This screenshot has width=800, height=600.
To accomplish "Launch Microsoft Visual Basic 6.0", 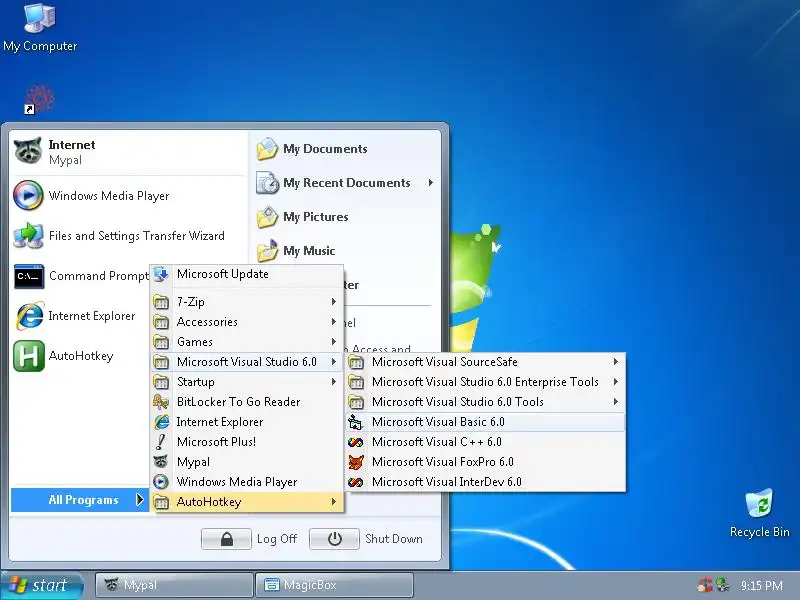I will [x=485, y=422].
